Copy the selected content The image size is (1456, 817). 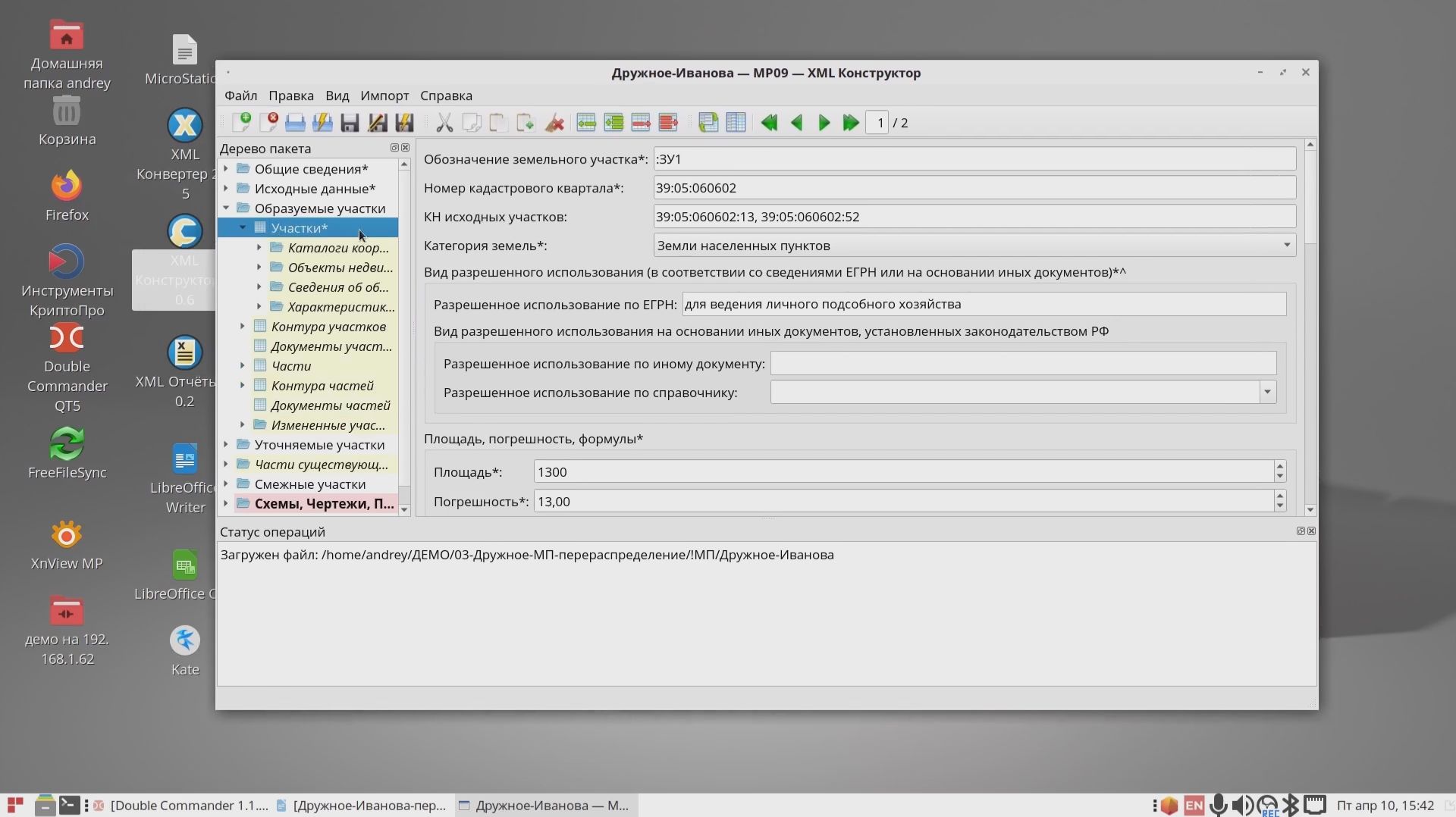coord(472,122)
